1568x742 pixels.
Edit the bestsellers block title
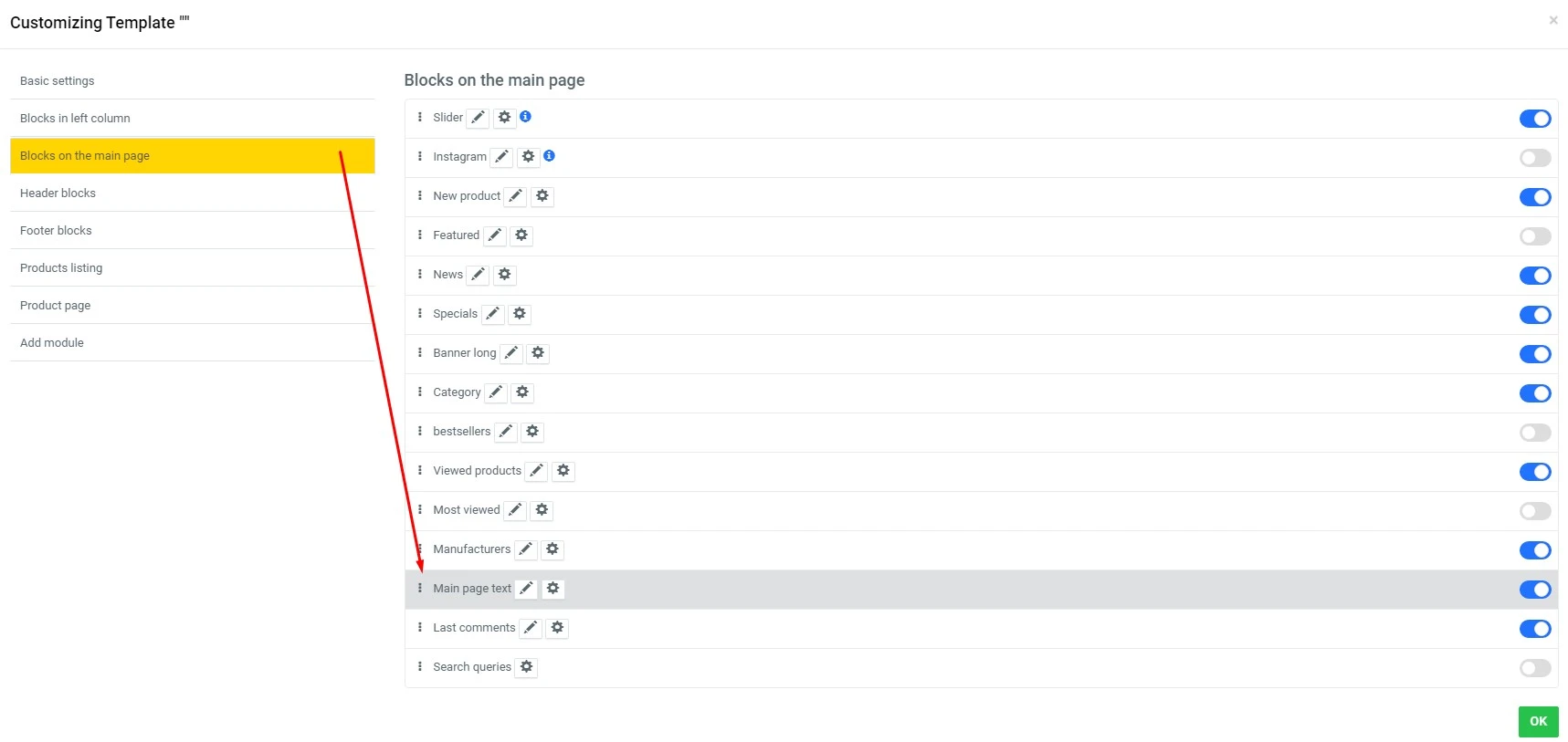(505, 431)
